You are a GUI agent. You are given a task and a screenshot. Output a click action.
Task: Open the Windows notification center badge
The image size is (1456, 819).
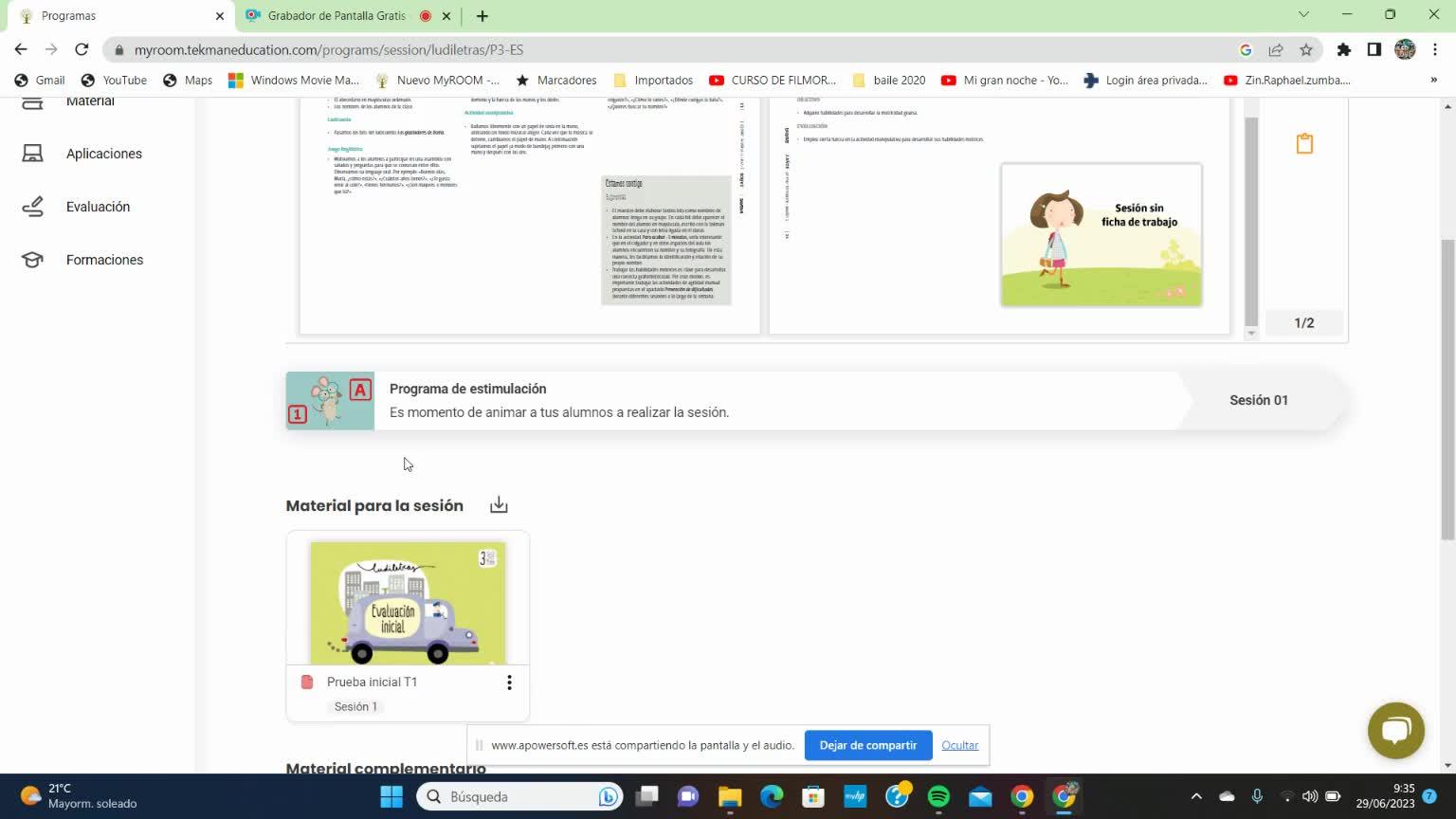[x=1429, y=796]
